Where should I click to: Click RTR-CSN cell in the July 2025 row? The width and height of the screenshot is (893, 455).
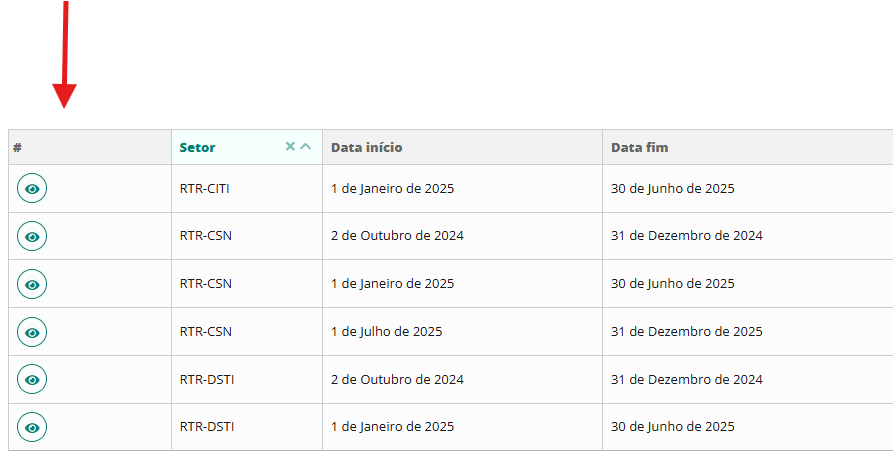click(205, 332)
